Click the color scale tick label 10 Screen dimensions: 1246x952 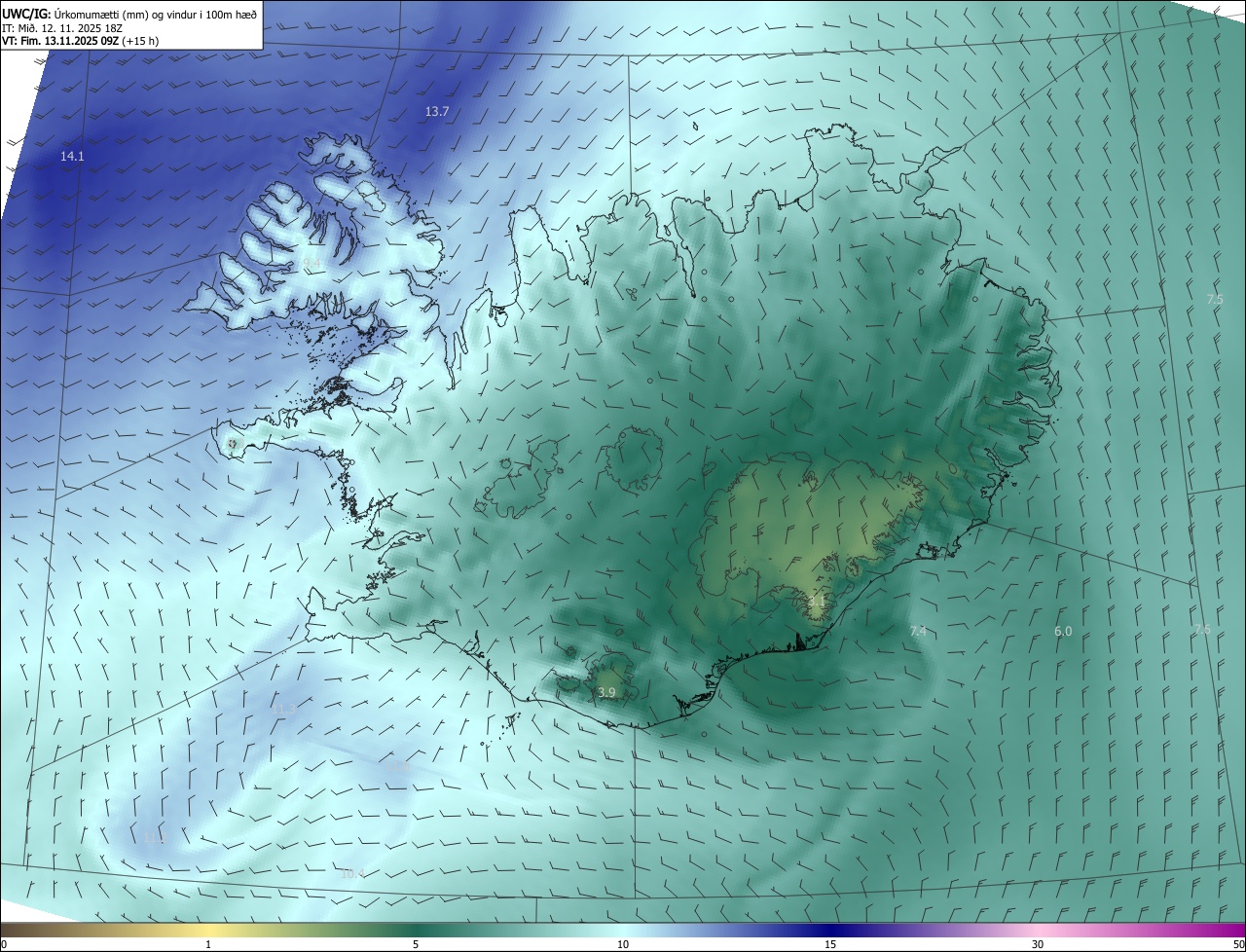(623, 944)
